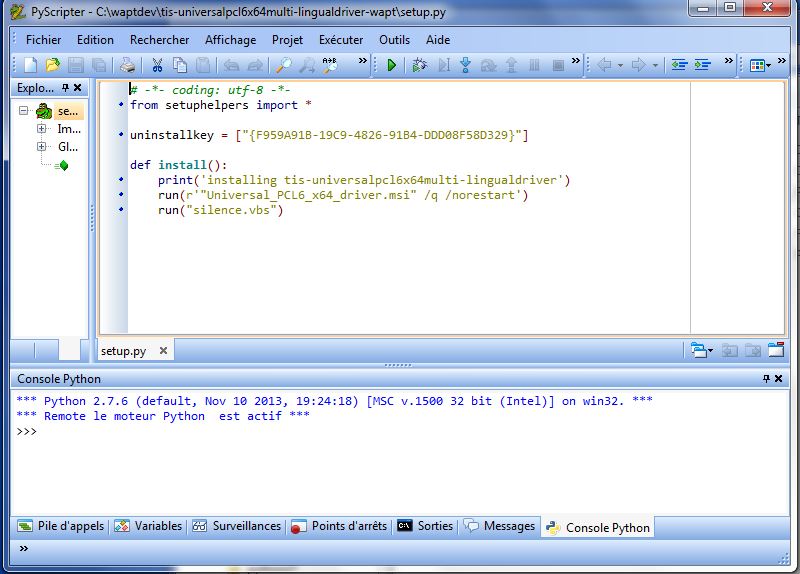Switch to the setup.py editor tab
The width and height of the screenshot is (800, 574).
[123, 351]
